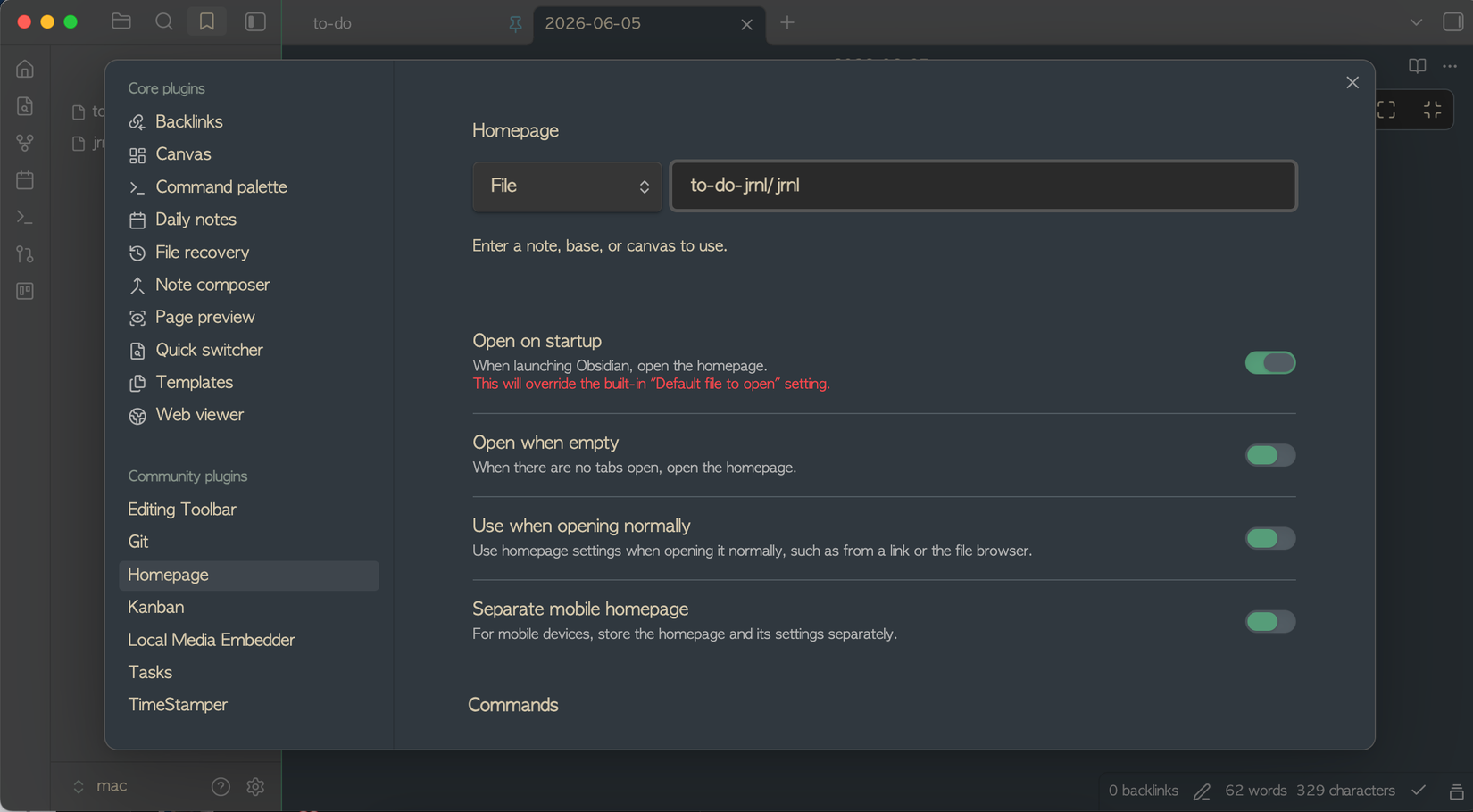This screenshot has height=812, width=1473.
Task: Open Note composer settings
Action: click(x=248, y=285)
